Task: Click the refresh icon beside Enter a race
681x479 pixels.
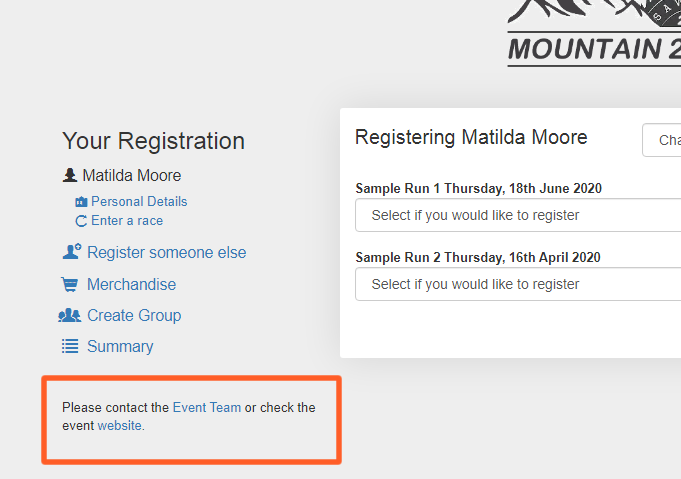Action: pos(82,221)
